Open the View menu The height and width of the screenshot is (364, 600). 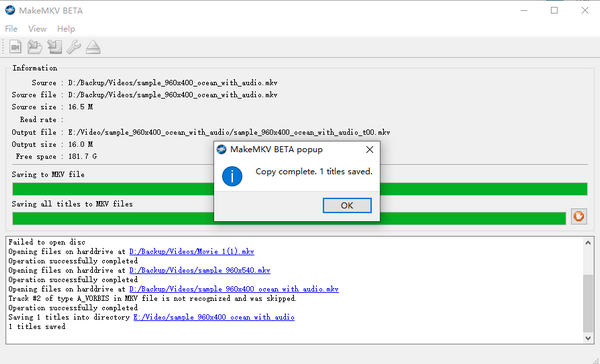[x=37, y=29]
